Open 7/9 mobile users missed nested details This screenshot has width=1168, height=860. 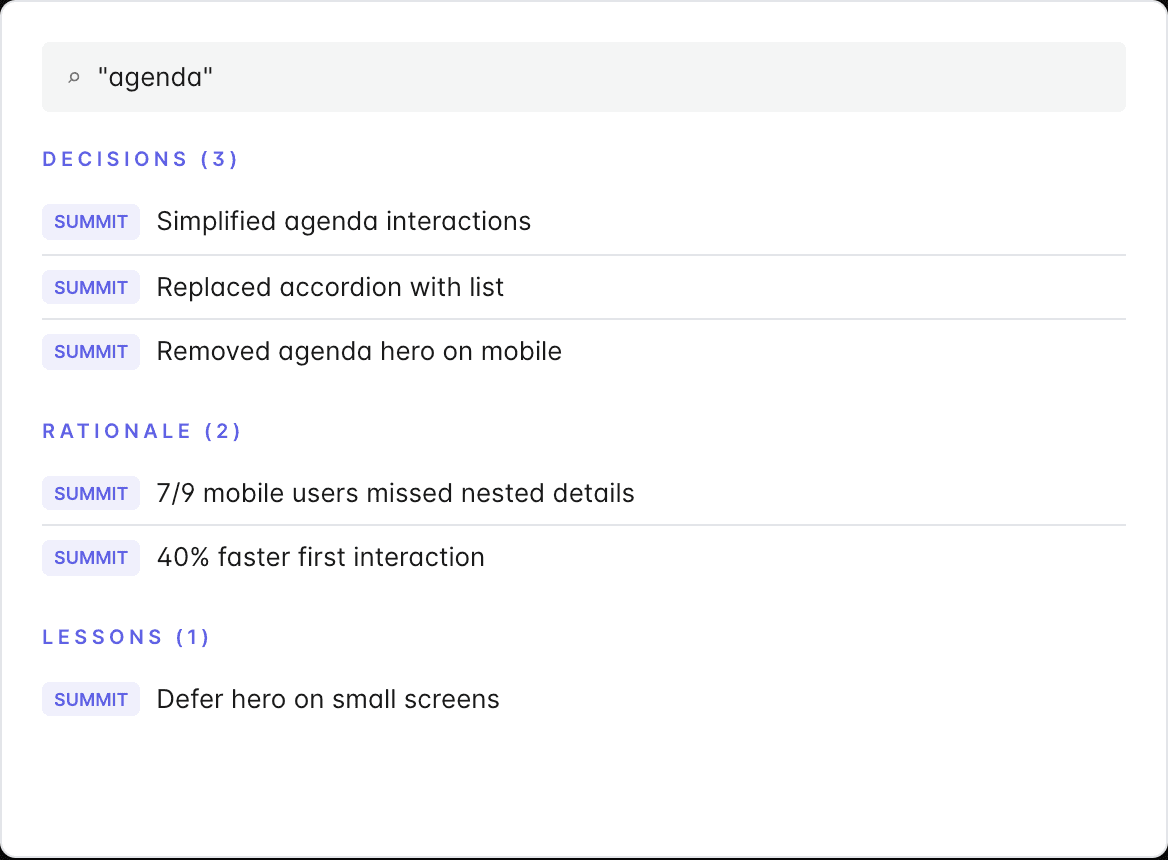[583, 493]
